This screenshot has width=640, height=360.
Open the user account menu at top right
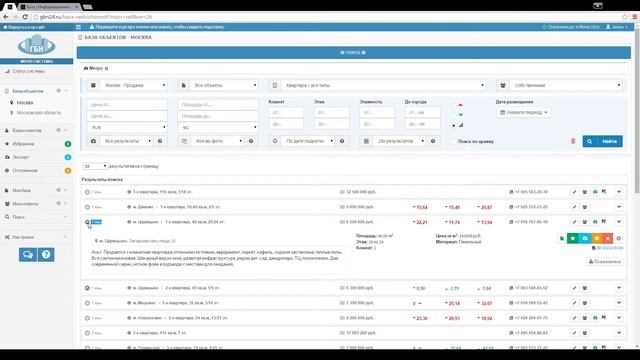(x=617, y=27)
